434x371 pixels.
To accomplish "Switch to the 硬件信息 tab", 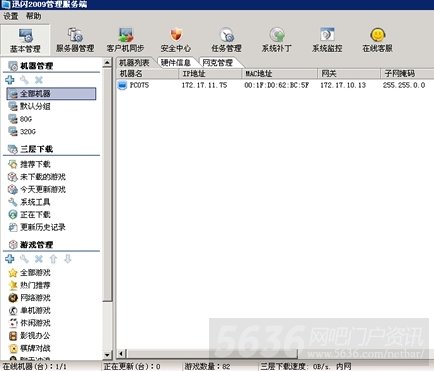I will click(x=176, y=63).
